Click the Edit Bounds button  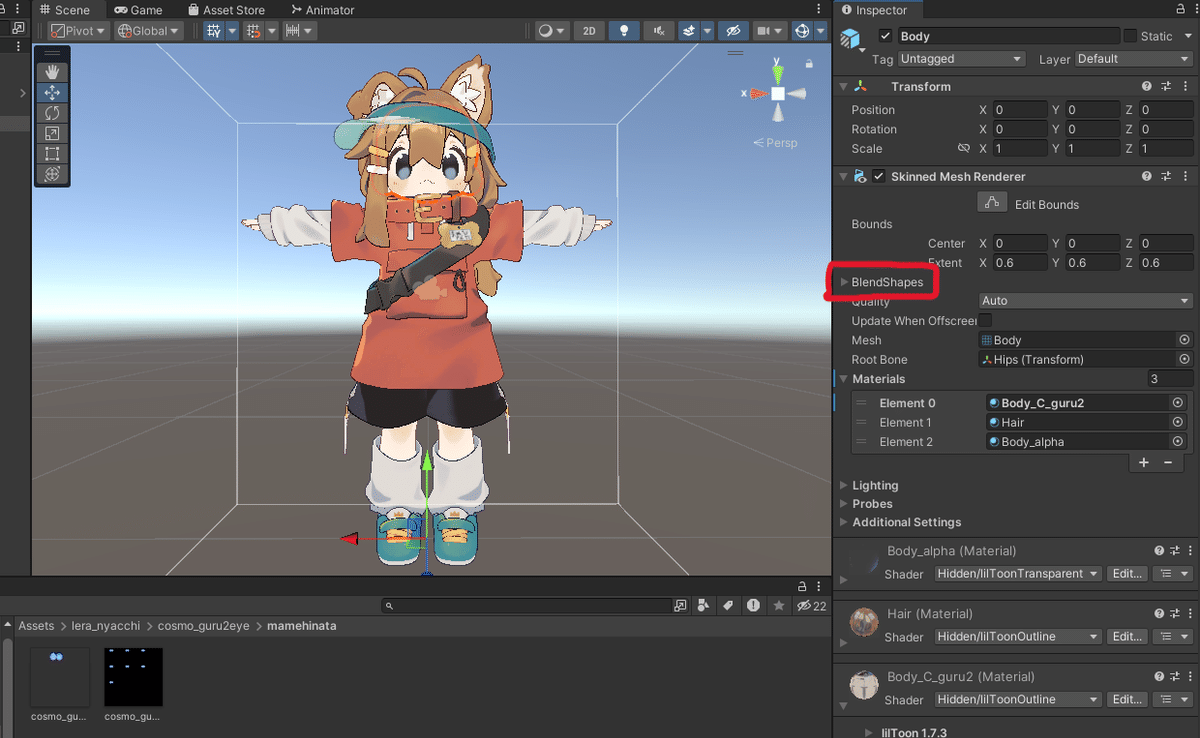pos(992,203)
